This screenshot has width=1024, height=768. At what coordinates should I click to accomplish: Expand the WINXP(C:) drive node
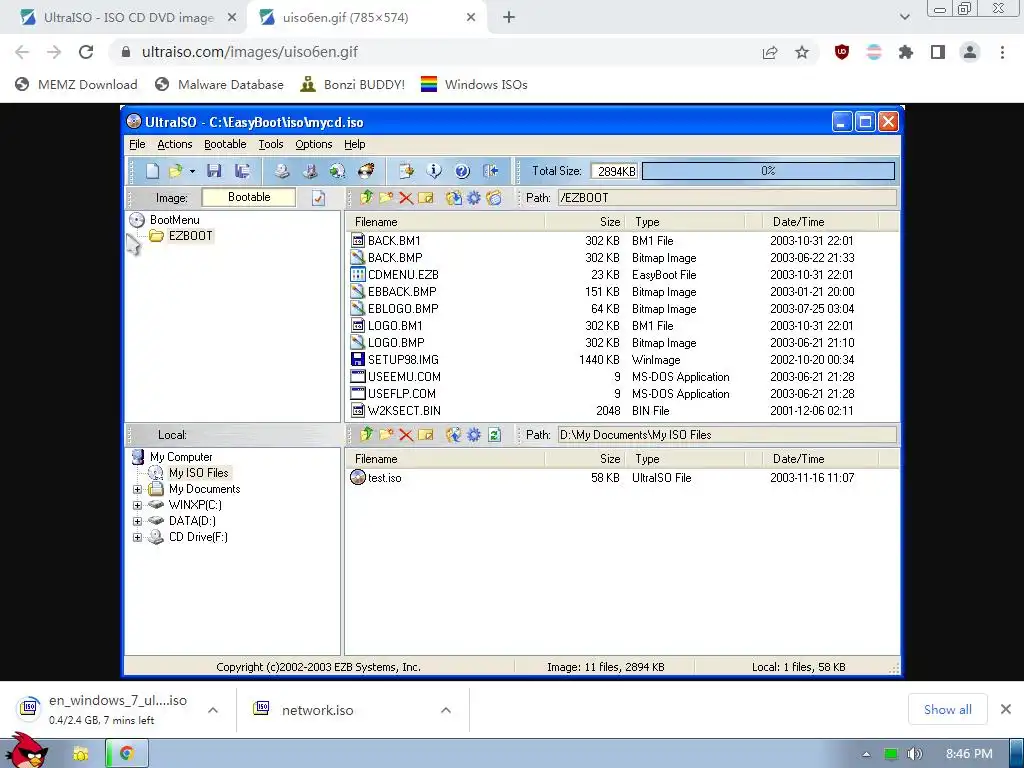coord(137,505)
